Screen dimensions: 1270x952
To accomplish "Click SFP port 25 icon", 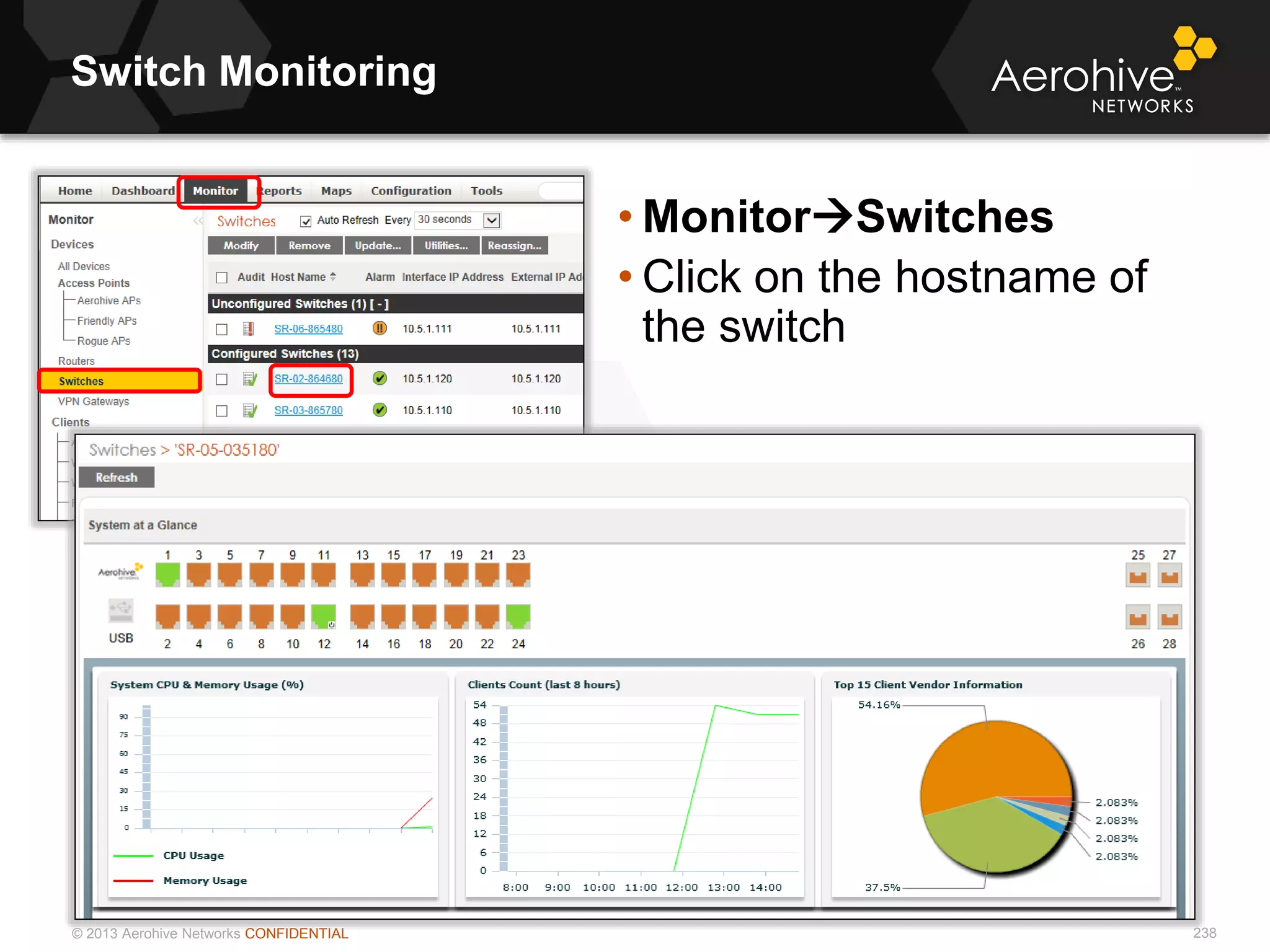I will click(x=1138, y=575).
